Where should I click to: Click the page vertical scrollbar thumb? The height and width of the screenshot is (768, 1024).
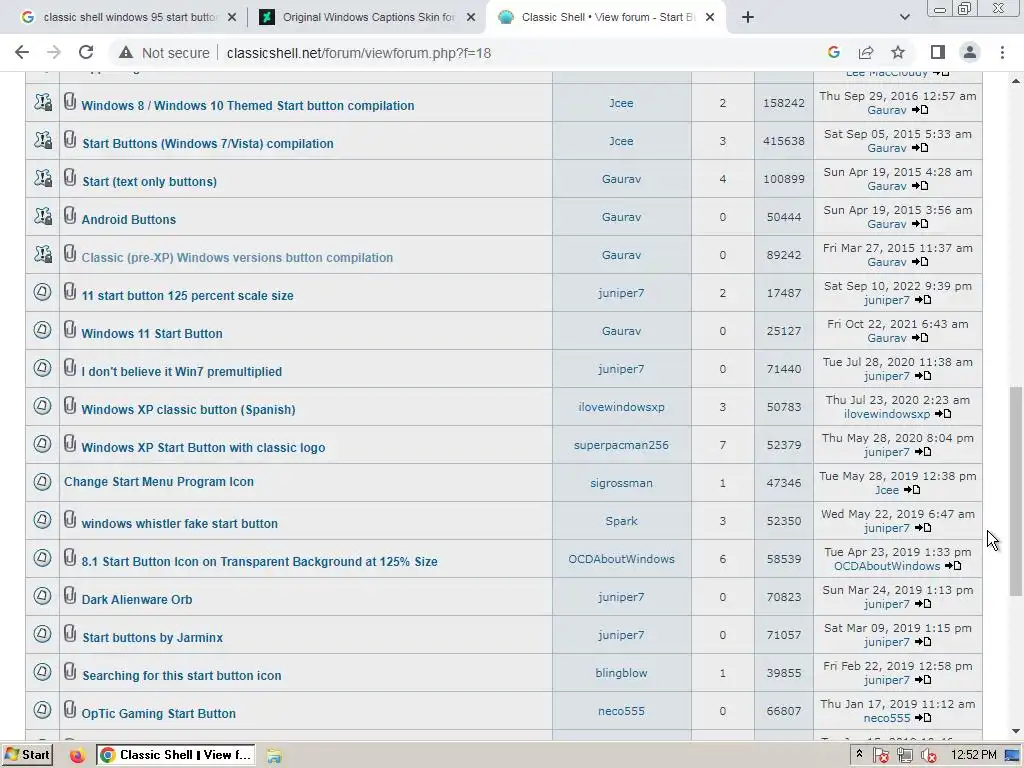pyautogui.click(x=1015, y=491)
